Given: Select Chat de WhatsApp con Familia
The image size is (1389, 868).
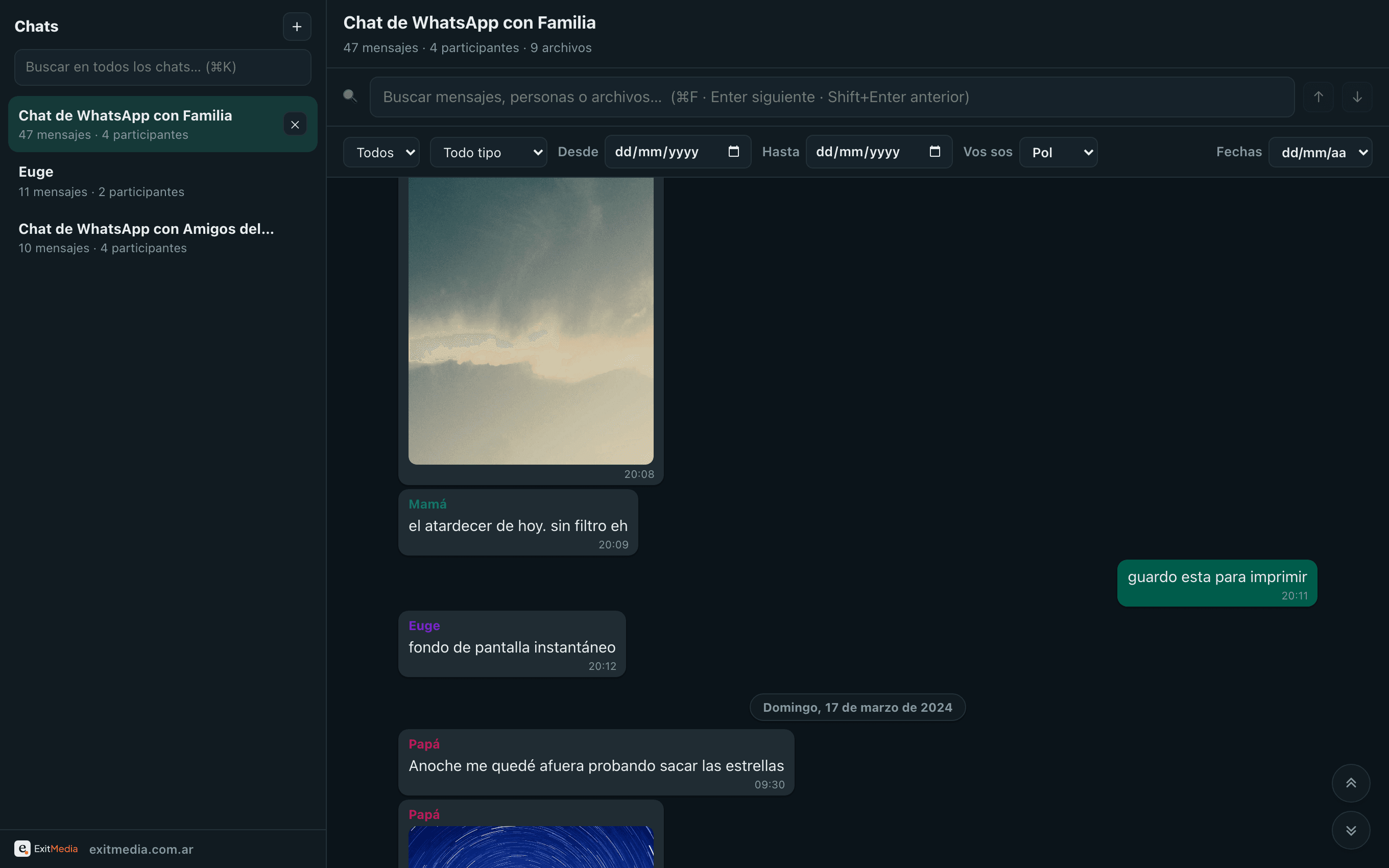Looking at the screenshot, I should [x=163, y=124].
